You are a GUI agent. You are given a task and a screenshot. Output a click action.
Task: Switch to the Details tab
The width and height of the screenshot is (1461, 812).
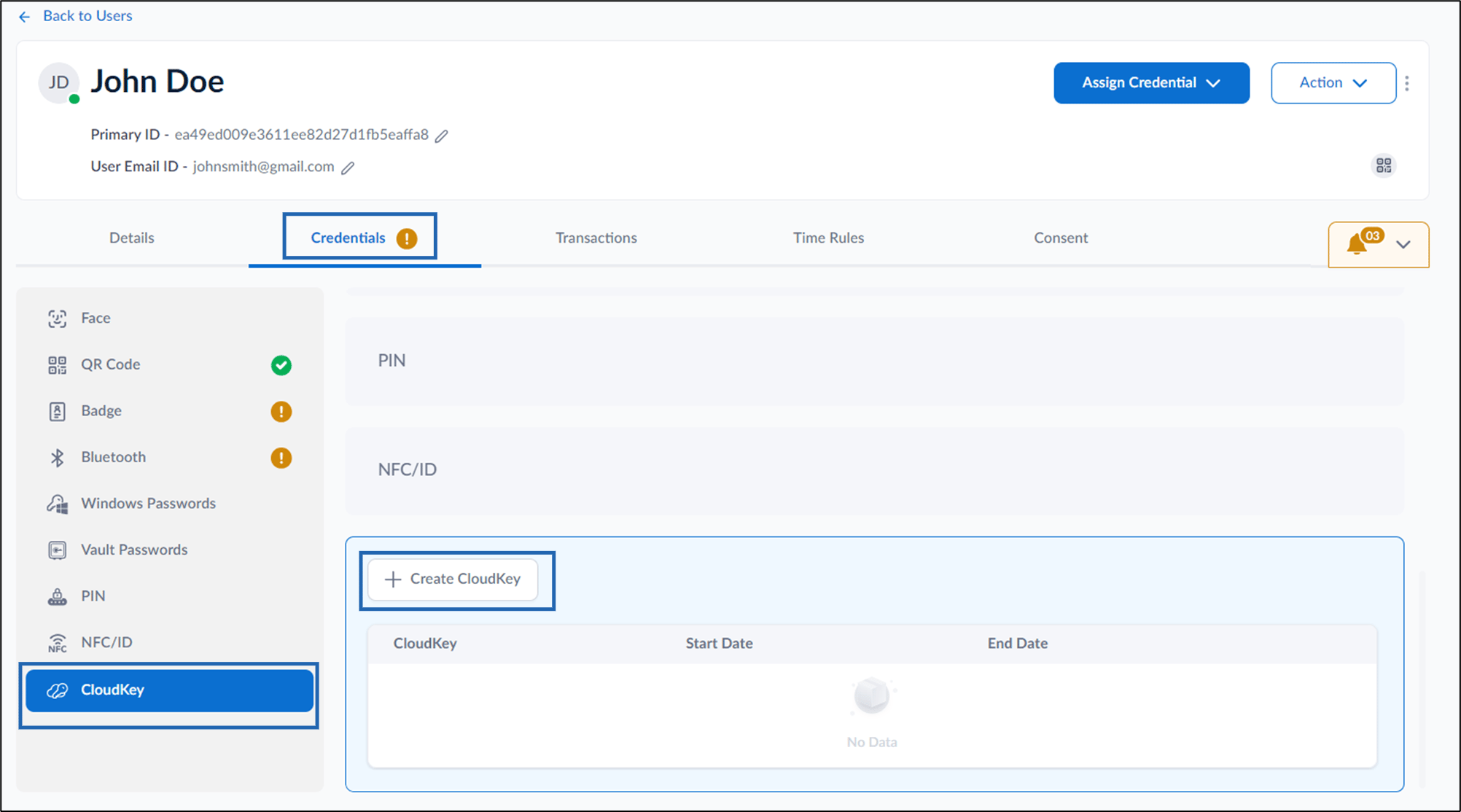point(132,238)
